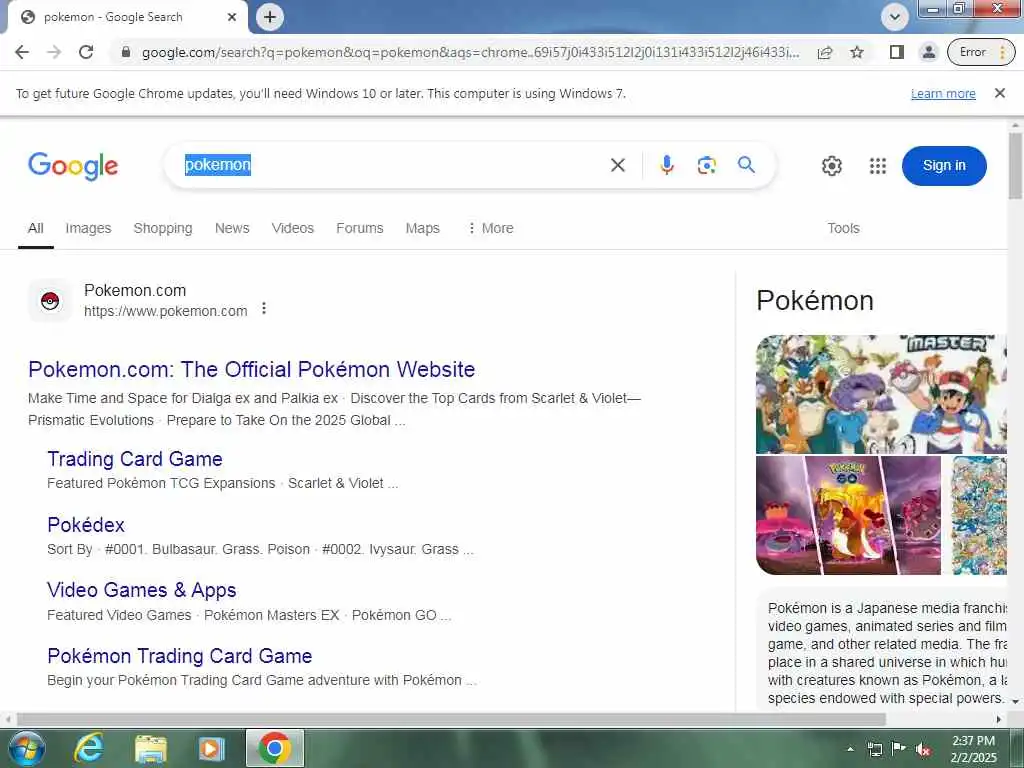1024x768 pixels.
Task: Show hidden system tray icons
Action: 850,749
